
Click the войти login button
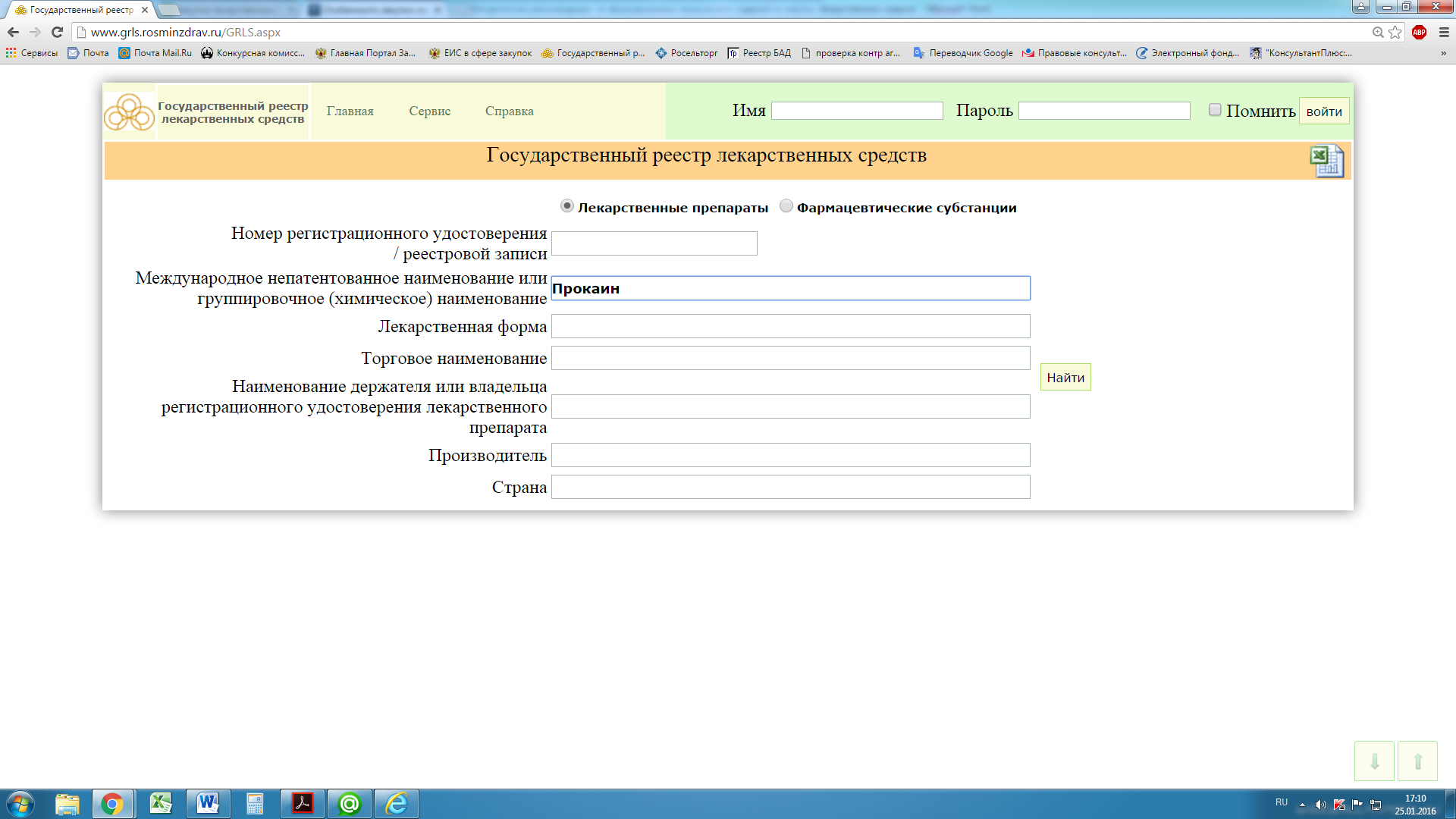pyautogui.click(x=1323, y=111)
